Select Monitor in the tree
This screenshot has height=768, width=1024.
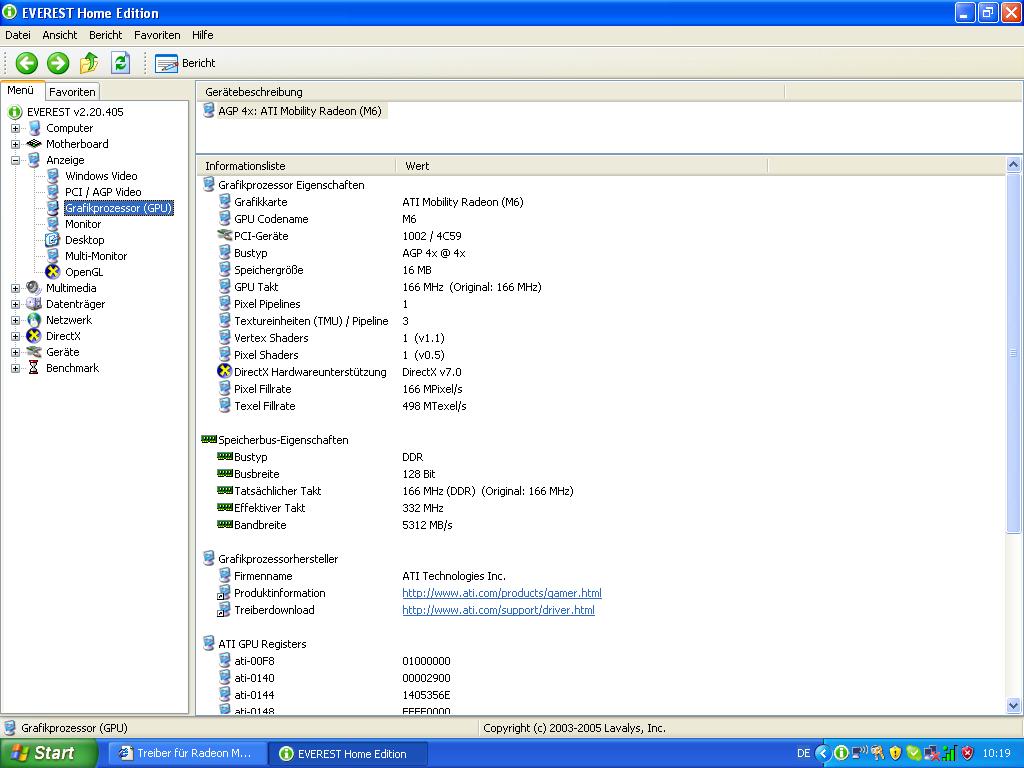point(83,224)
